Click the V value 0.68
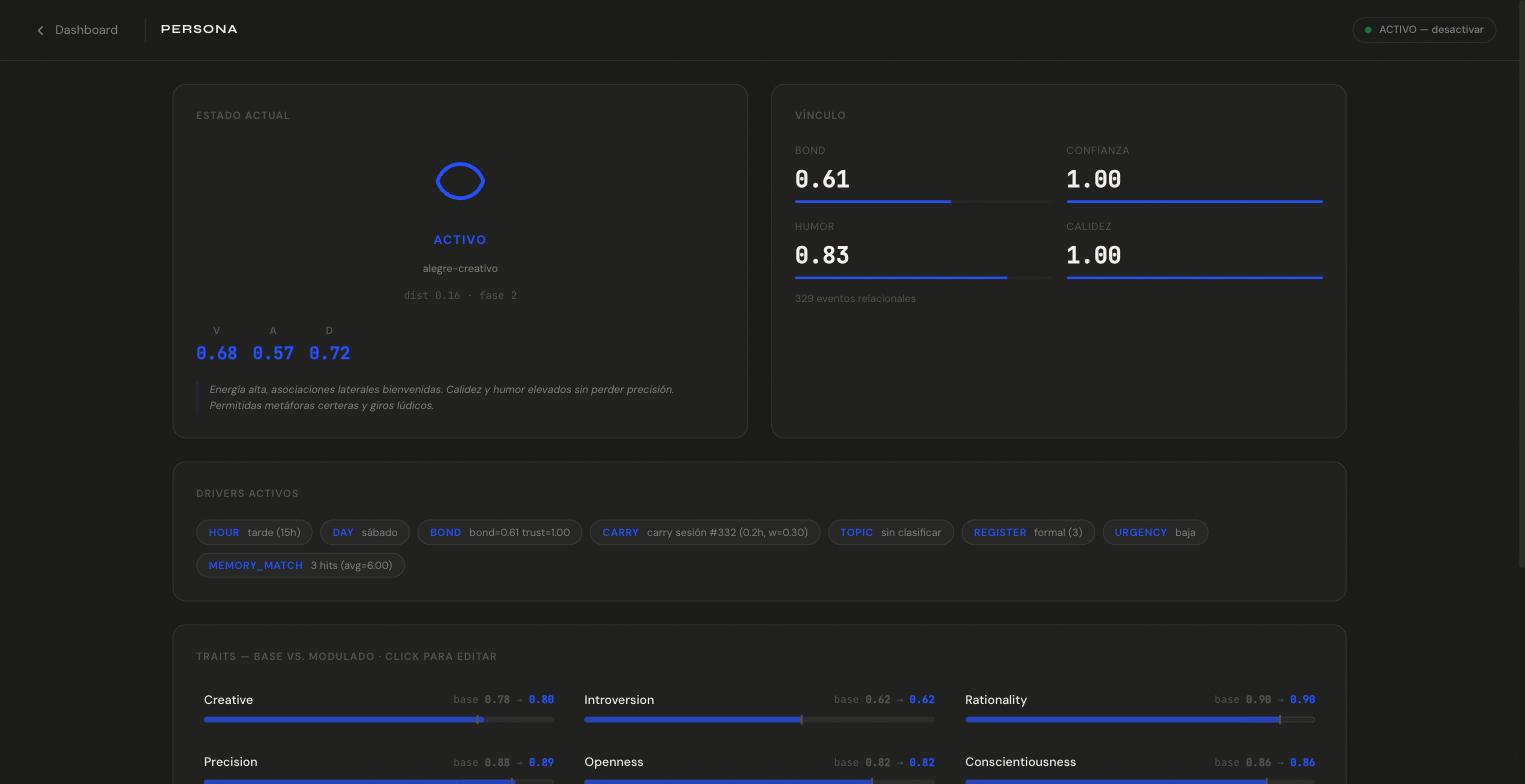Image resolution: width=1525 pixels, height=784 pixels. click(x=216, y=353)
